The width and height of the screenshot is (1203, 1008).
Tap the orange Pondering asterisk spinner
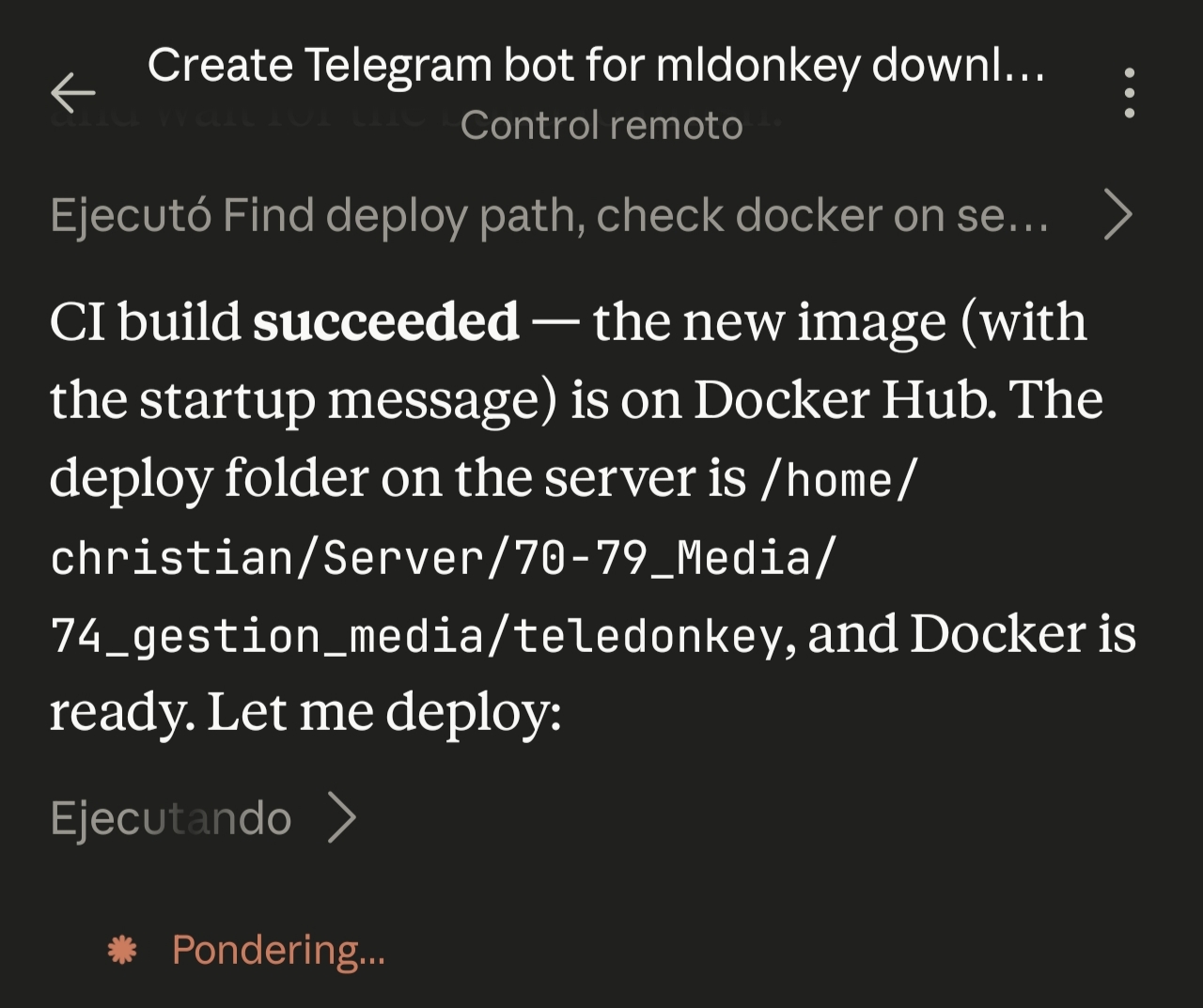pyautogui.click(x=122, y=951)
